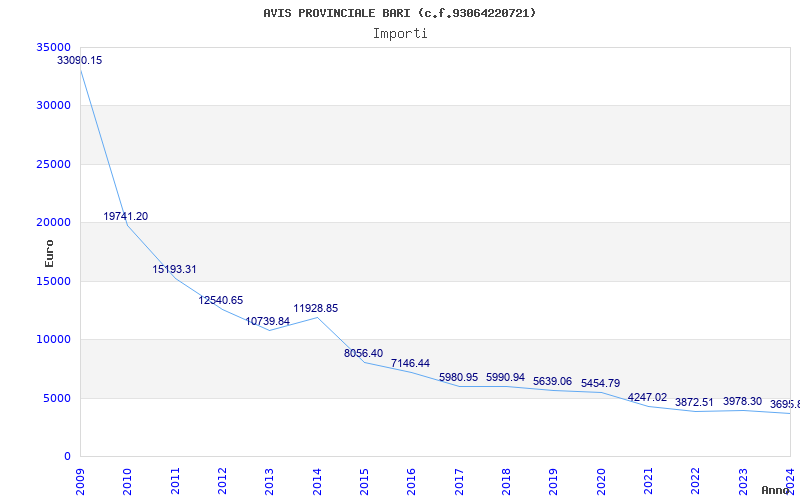Pick the 4247.02 data label
800x500 pixels.
[x=647, y=397]
